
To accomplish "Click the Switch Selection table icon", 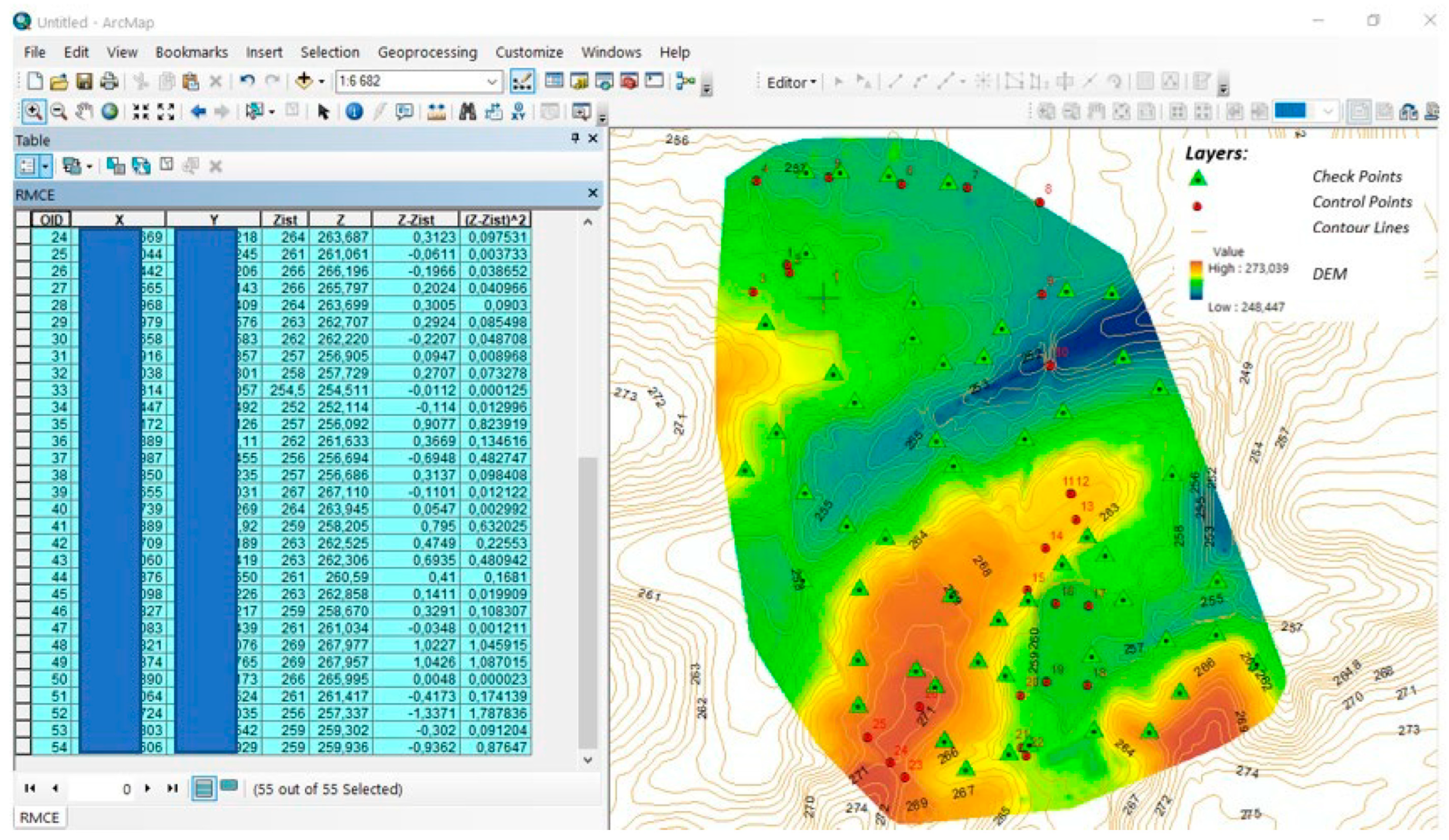I will click(142, 166).
